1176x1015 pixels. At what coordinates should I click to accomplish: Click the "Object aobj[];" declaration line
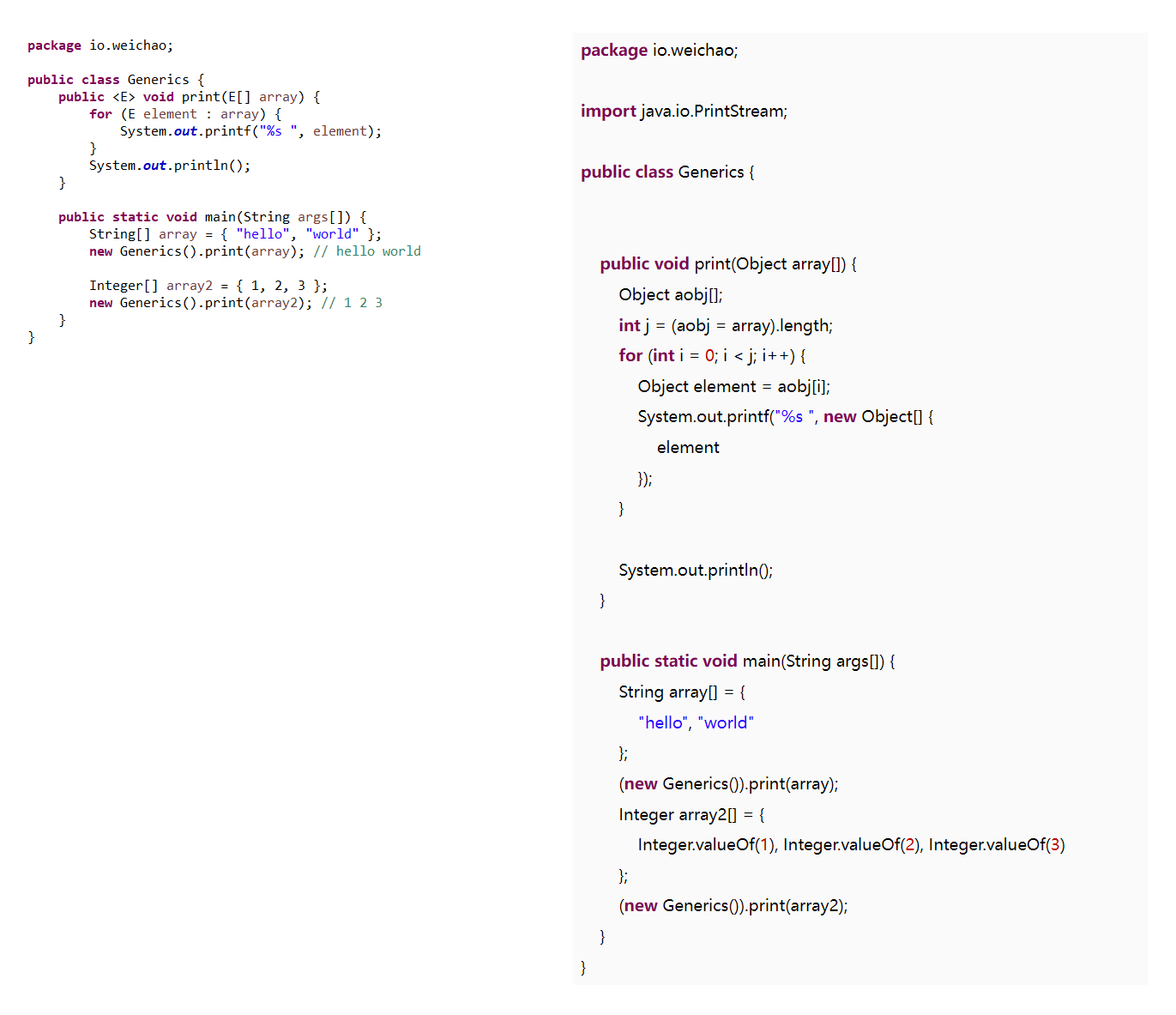670,295
